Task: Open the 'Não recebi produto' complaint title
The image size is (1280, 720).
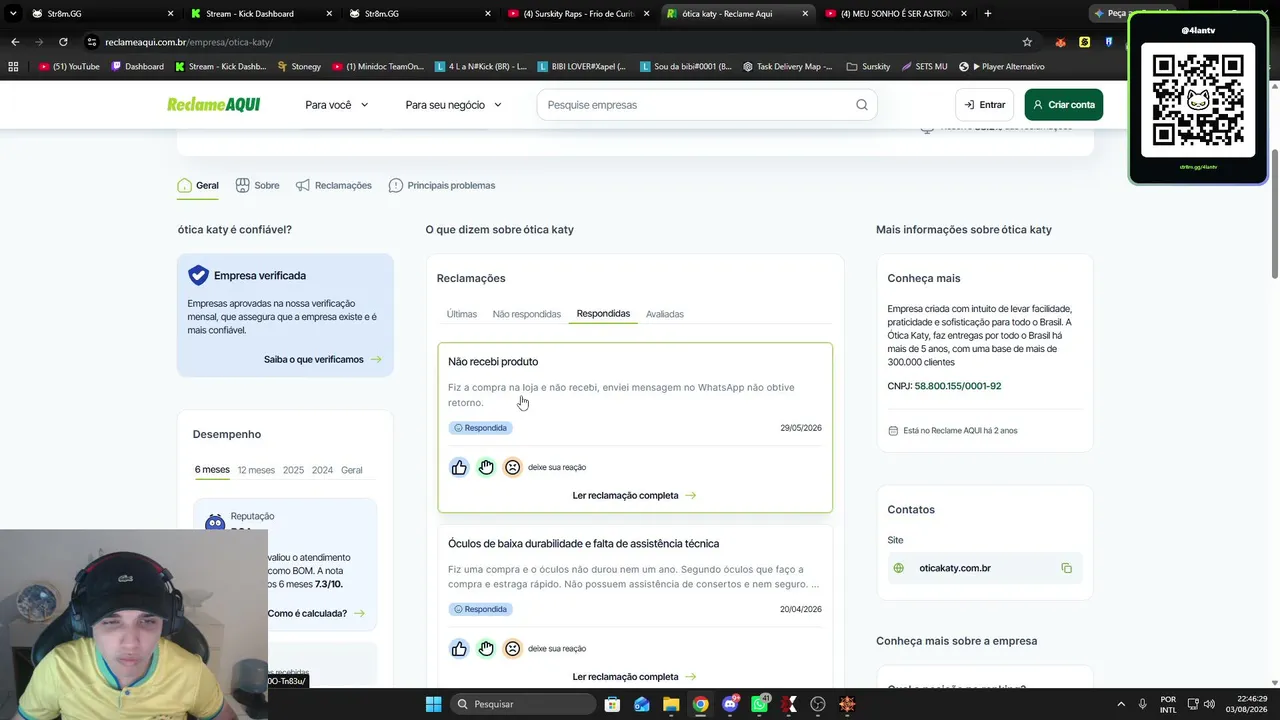Action: click(x=493, y=361)
